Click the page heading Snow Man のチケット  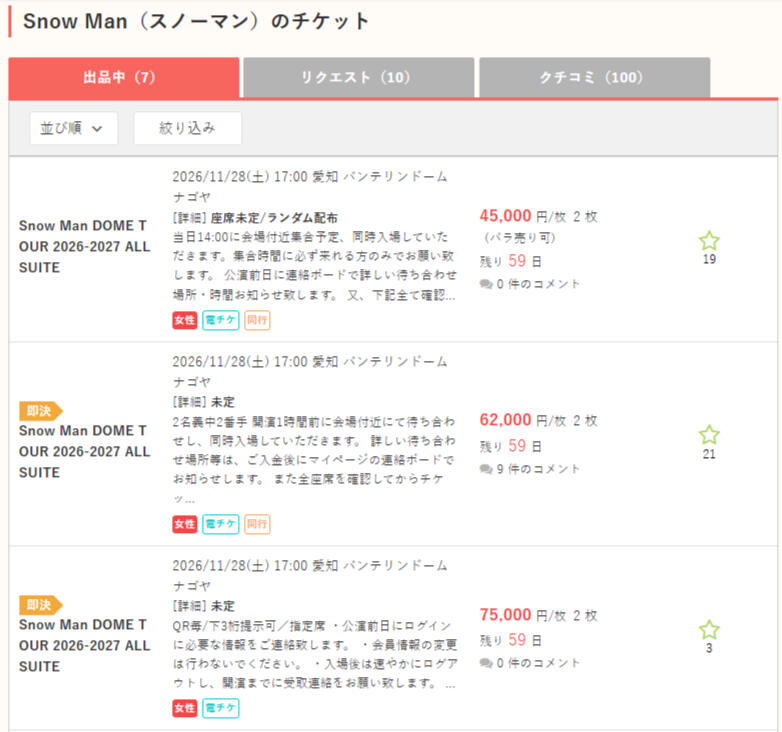click(196, 21)
